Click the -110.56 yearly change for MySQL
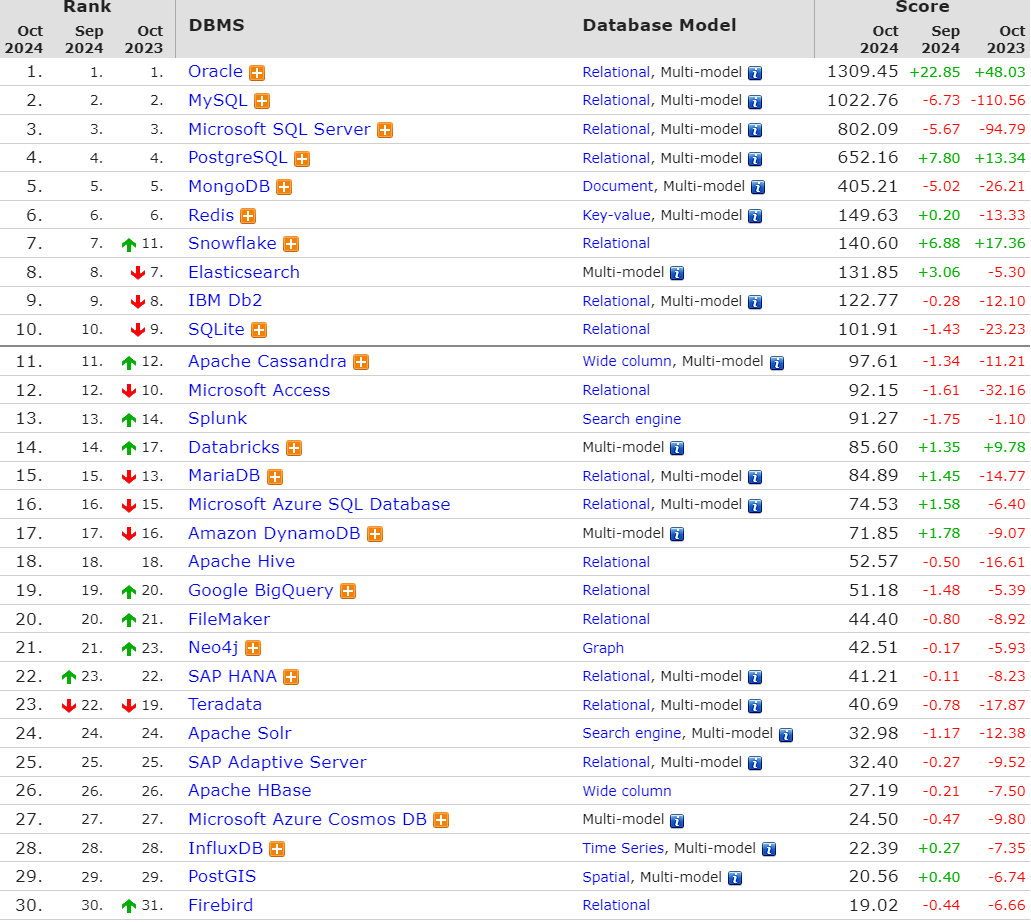 click(x=998, y=101)
